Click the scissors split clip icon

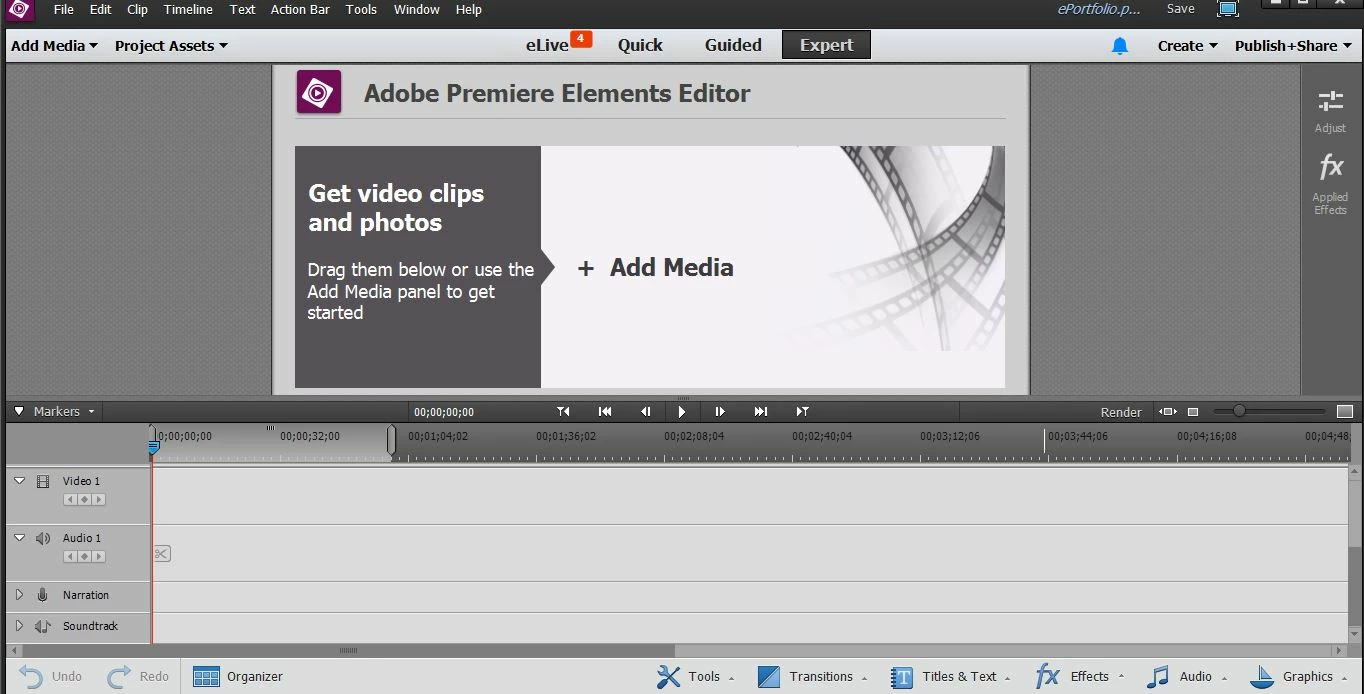[162, 553]
